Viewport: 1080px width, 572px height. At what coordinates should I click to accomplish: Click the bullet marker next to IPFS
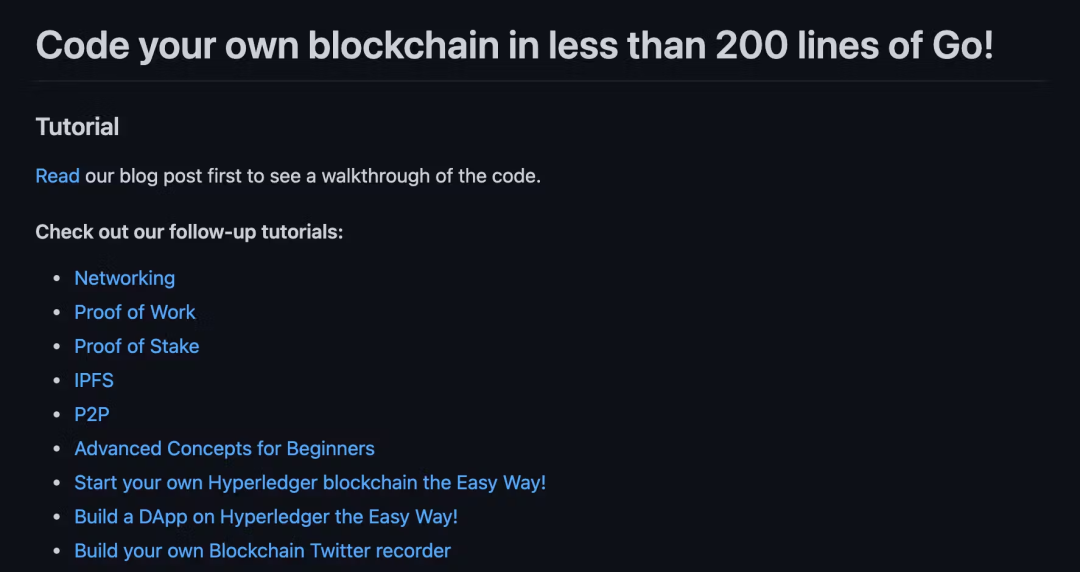[57, 381]
